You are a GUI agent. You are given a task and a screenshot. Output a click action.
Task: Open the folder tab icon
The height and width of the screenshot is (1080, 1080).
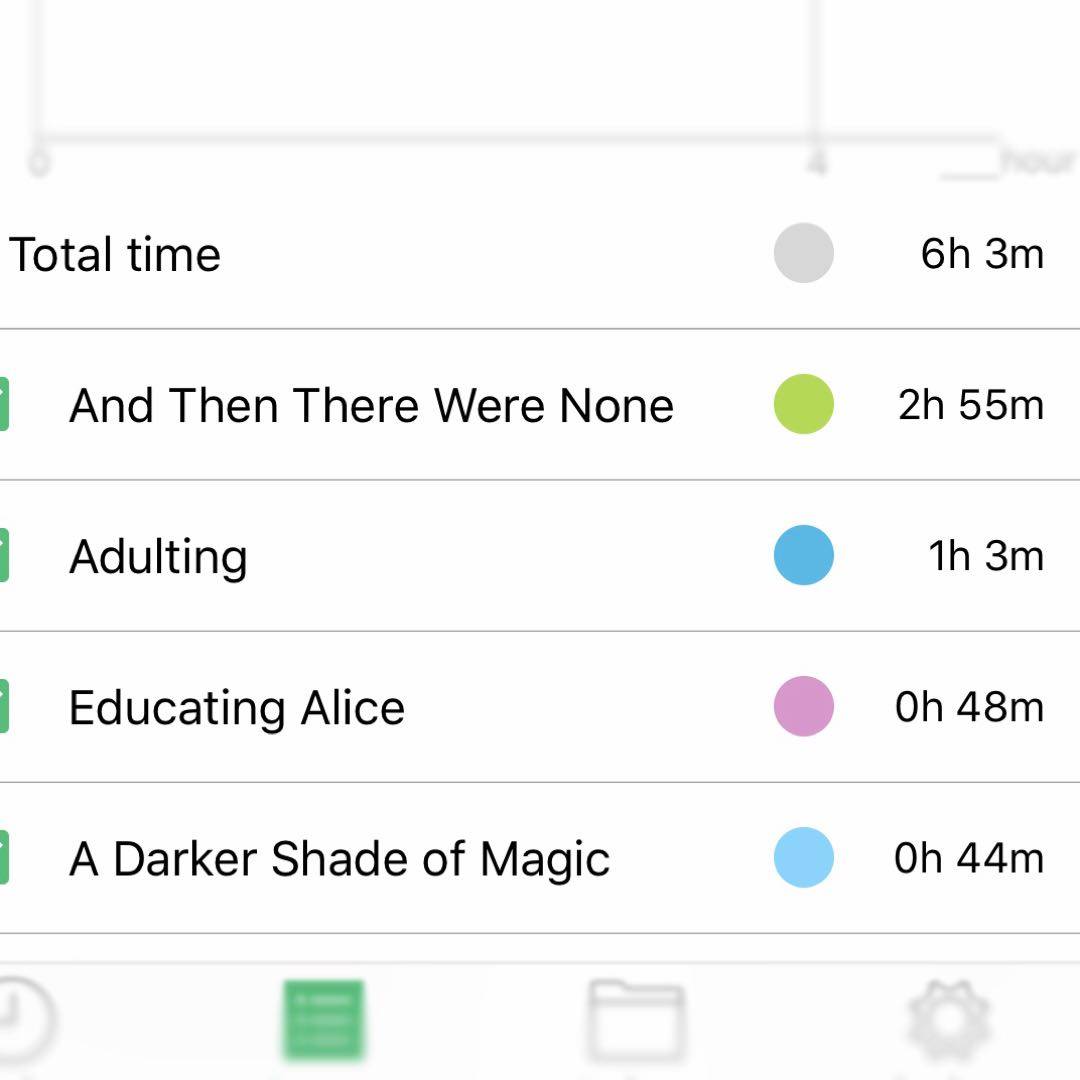click(636, 1022)
